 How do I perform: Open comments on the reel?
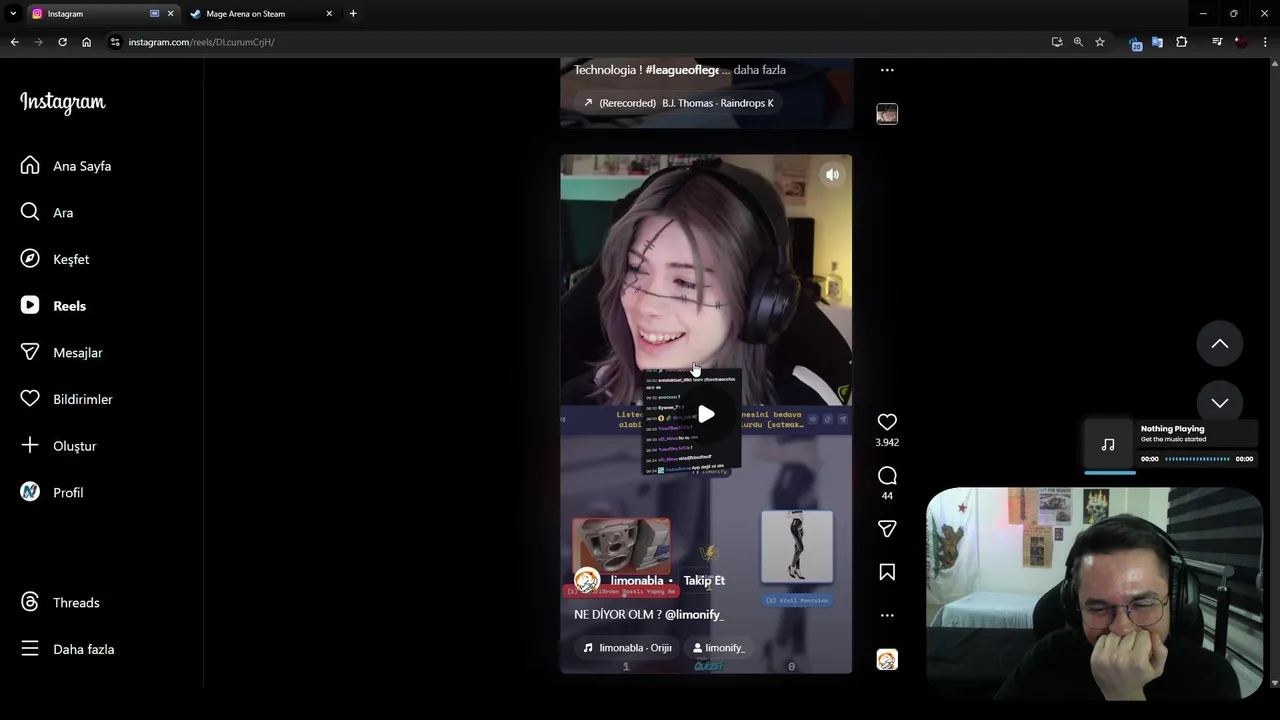887,476
